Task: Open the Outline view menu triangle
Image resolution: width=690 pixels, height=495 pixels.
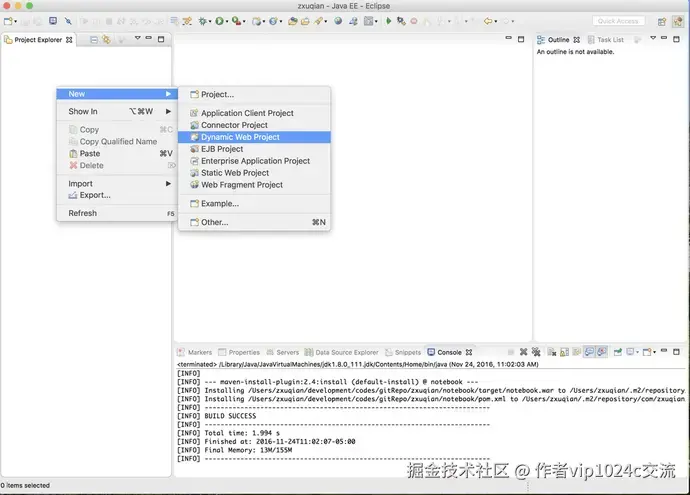Action: pos(653,38)
